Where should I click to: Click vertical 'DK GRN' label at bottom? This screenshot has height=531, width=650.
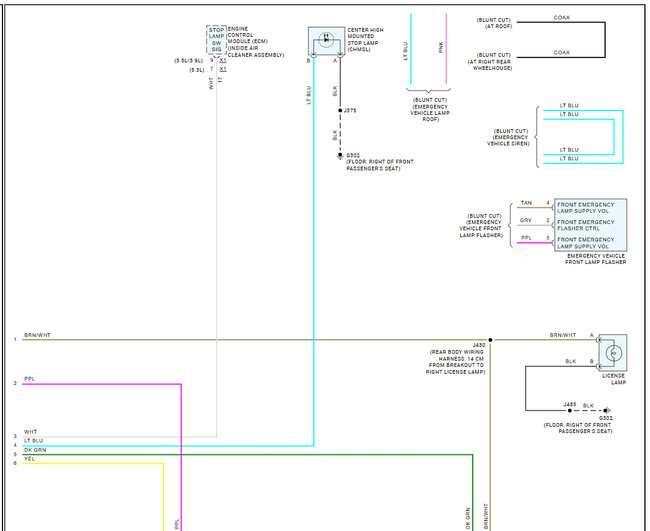[x=468, y=519]
